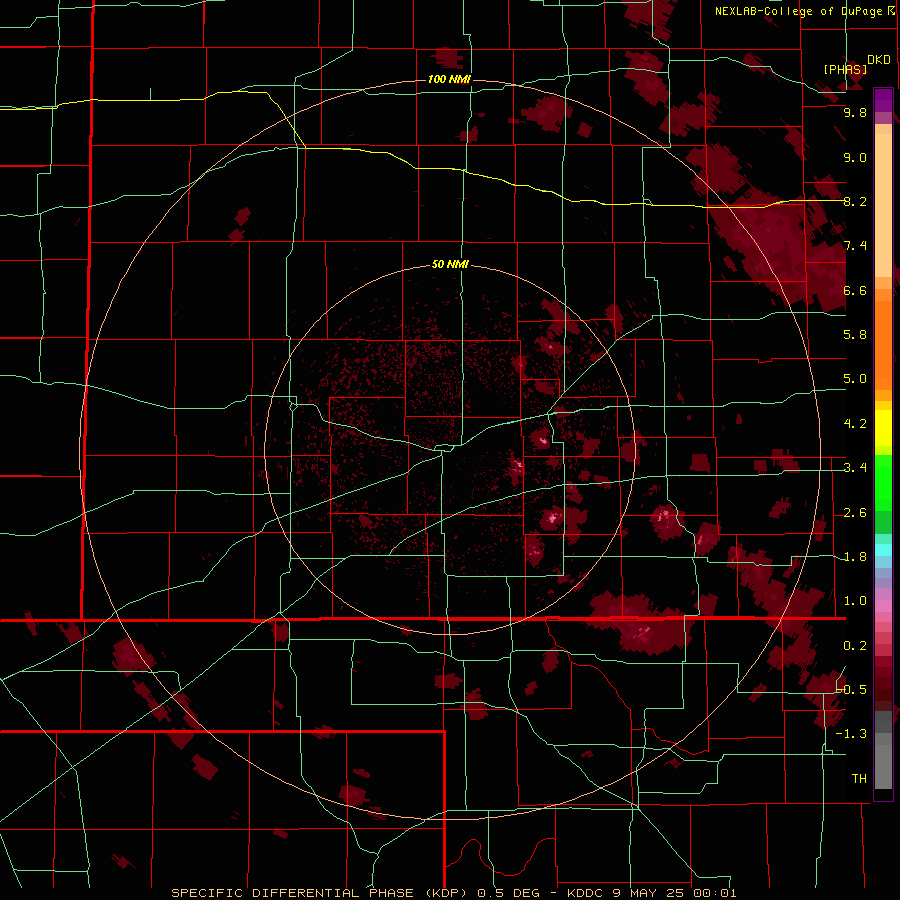Pick the yellow segment of the color bar
This screenshot has height=900, width=900.
(883, 428)
